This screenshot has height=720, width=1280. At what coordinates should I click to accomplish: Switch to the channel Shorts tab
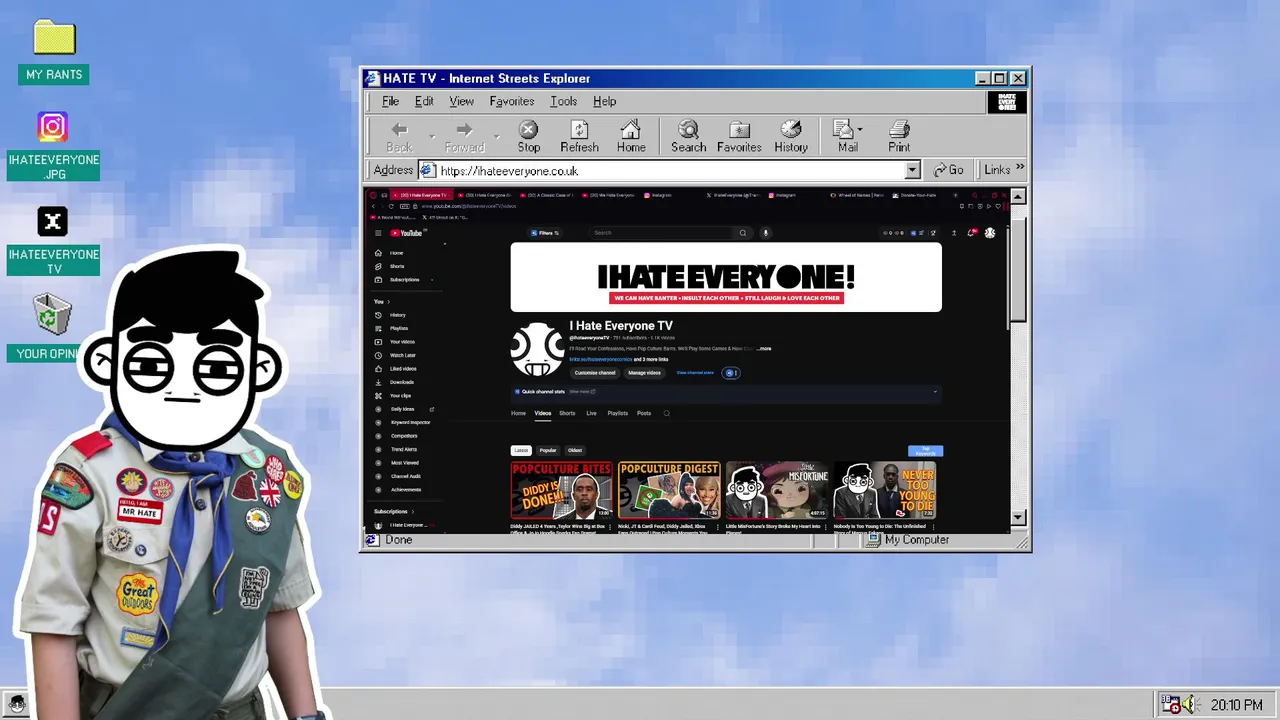[x=567, y=413]
